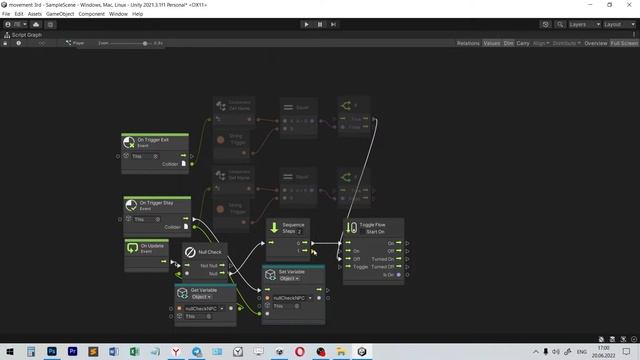This screenshot has height=360, width=640.
Task: Click the Player breadcrumb in graph toolbar
Action: point(75,43)
